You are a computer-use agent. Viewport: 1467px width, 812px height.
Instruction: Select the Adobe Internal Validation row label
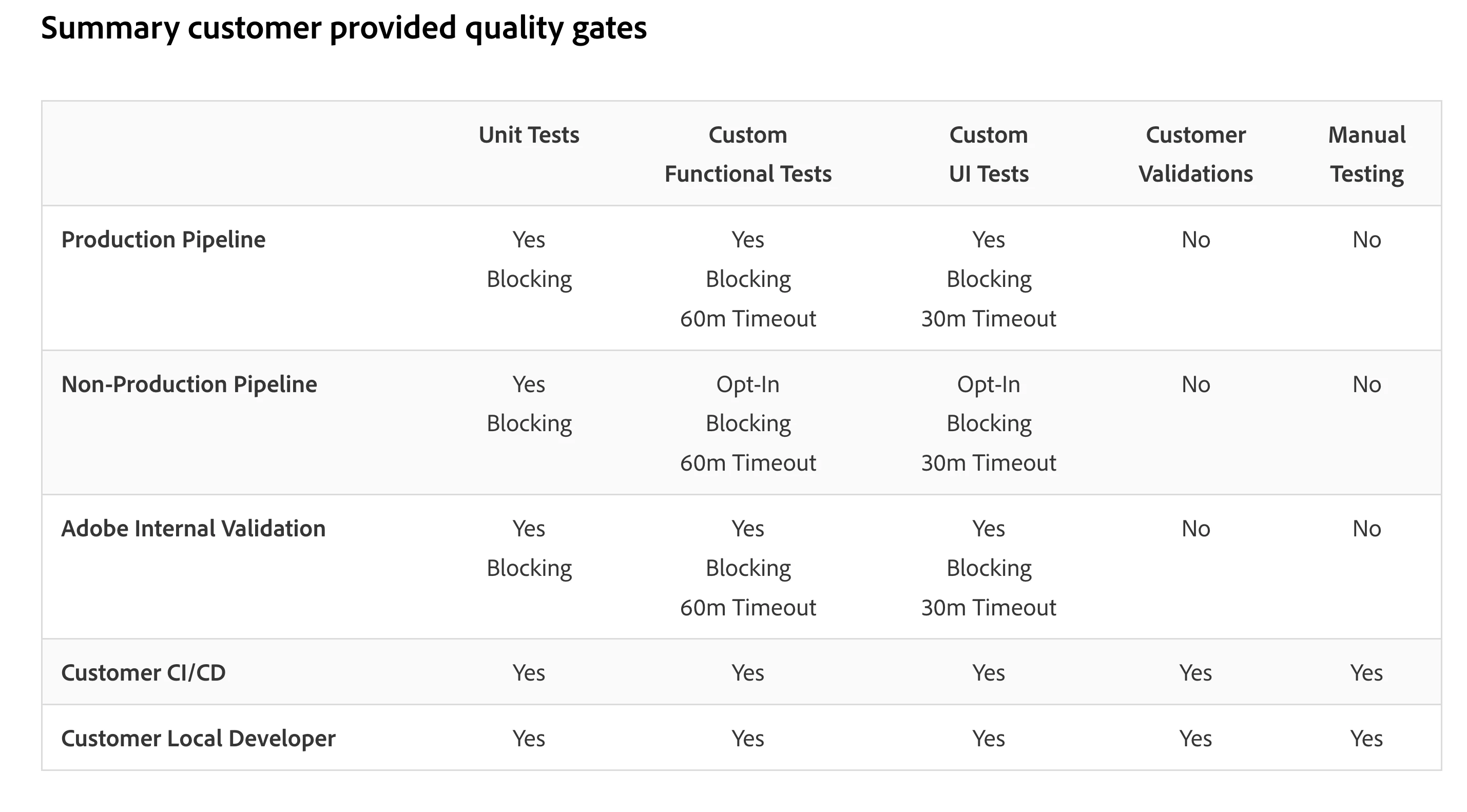click(x=193, y=529)
